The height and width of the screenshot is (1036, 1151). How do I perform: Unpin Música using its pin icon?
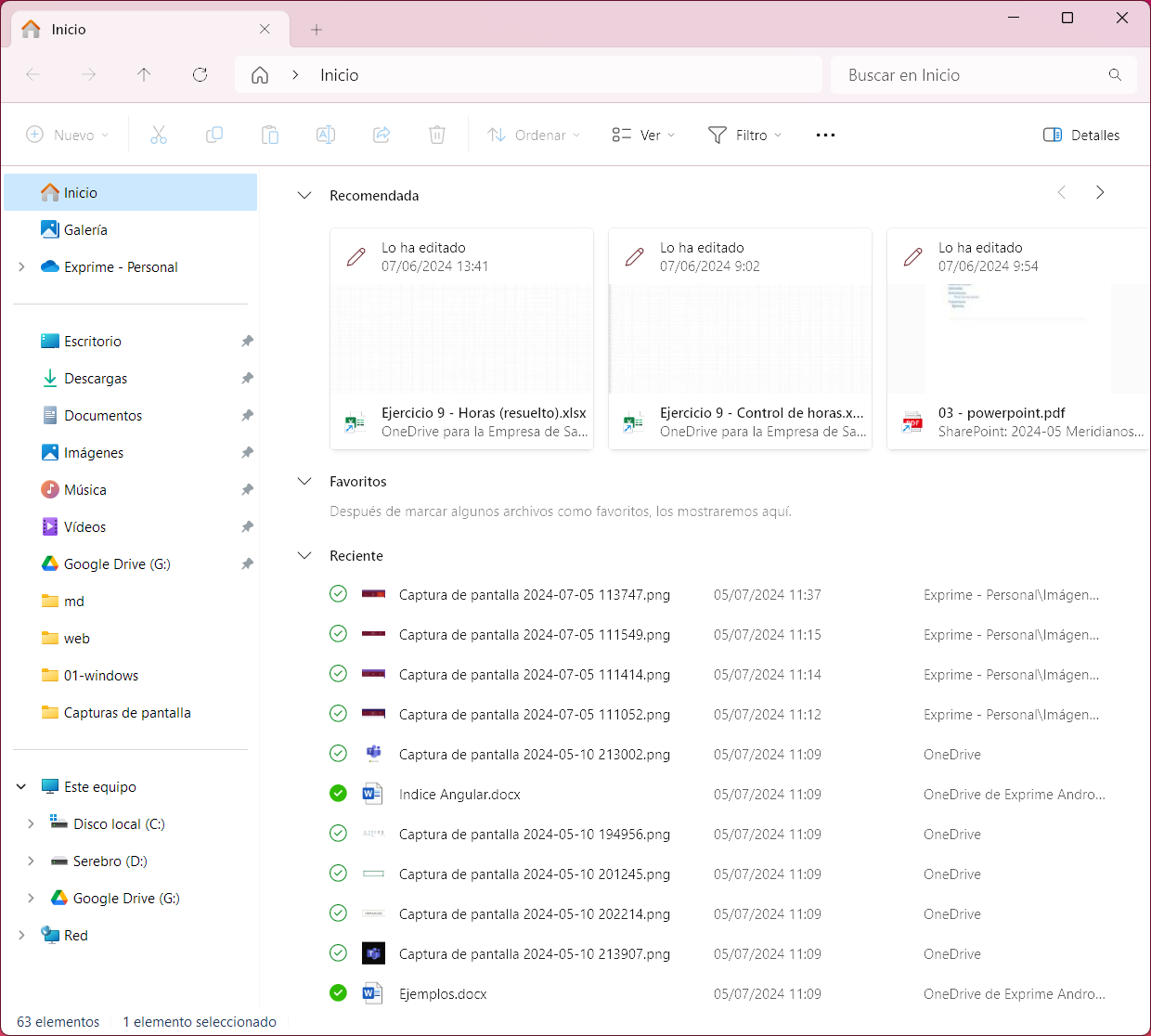[x=247, y=490]
